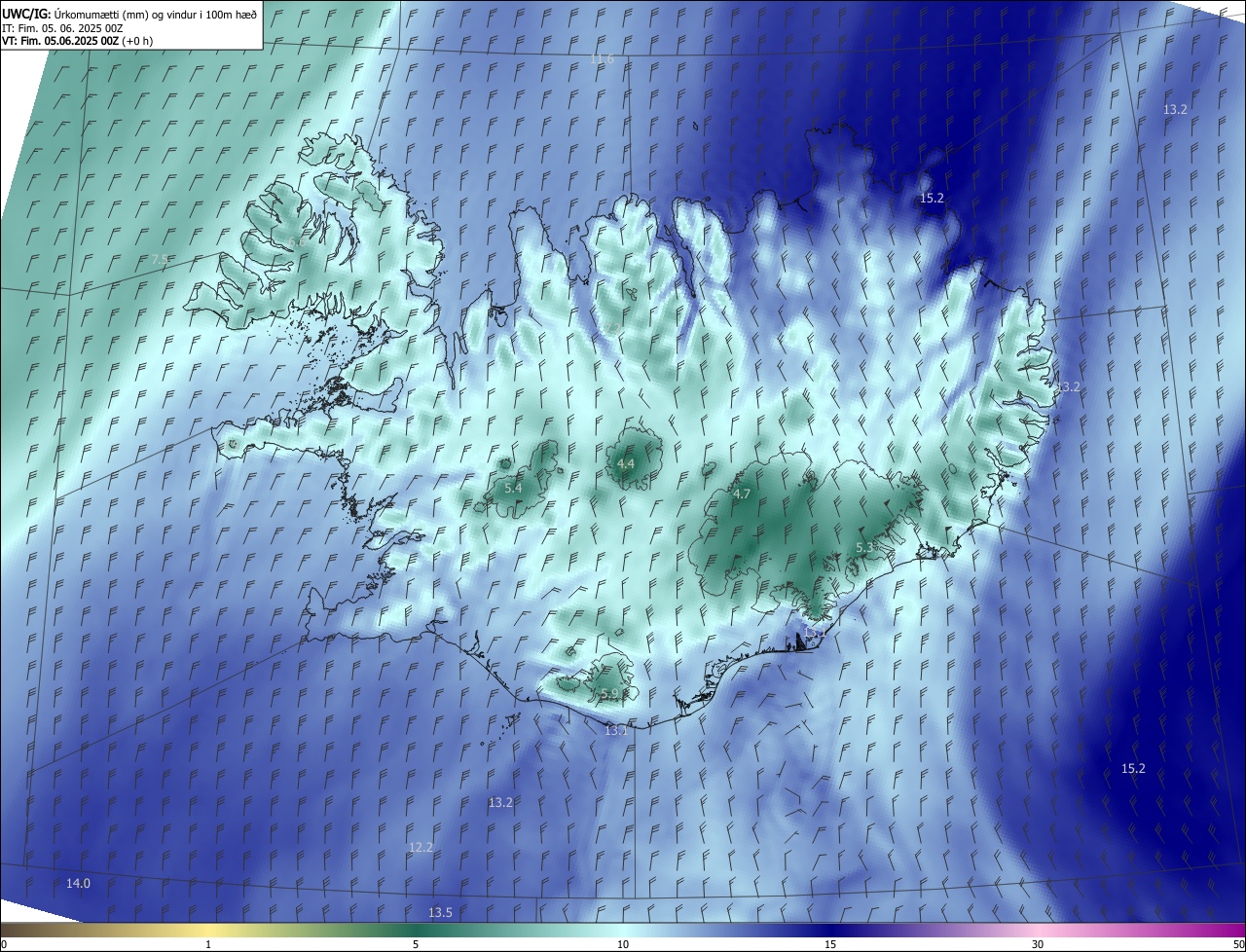Click the 4.4 value on Hofsjökull glacier
Screen dimensions: 1246x952
click(625, 463)
